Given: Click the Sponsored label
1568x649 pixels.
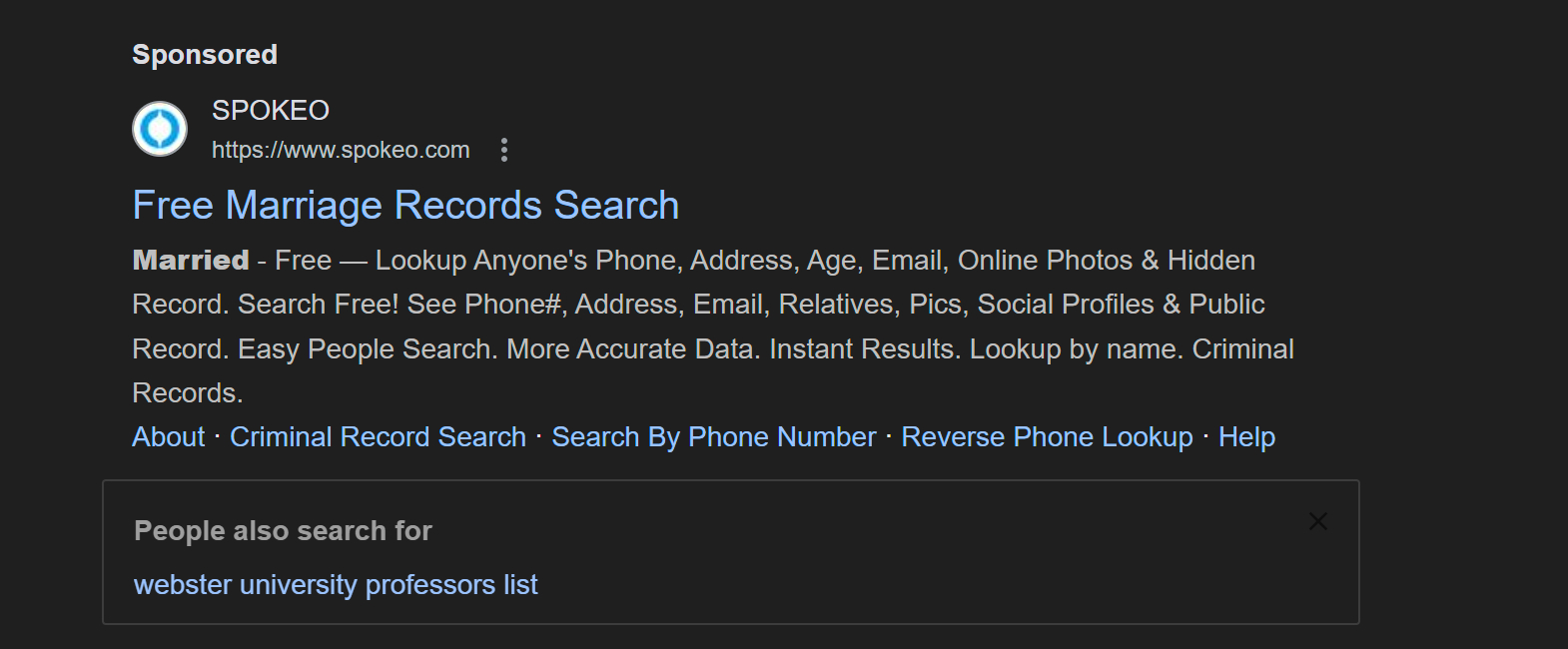Looking at the screenshot, I should click(x=204, y=54).
